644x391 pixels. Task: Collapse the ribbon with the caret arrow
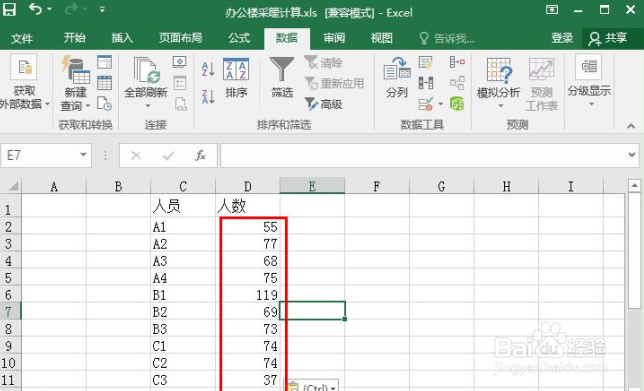coord(631,126)
